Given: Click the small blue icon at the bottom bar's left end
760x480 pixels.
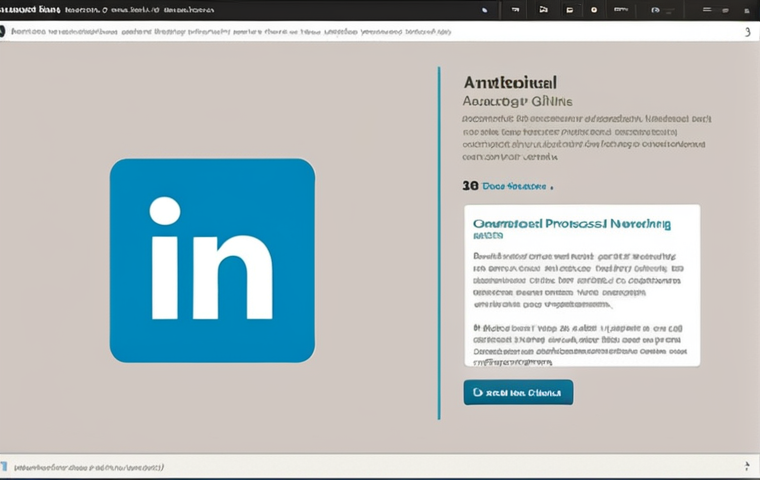Looking at the screenshot, I should (4, 466).
